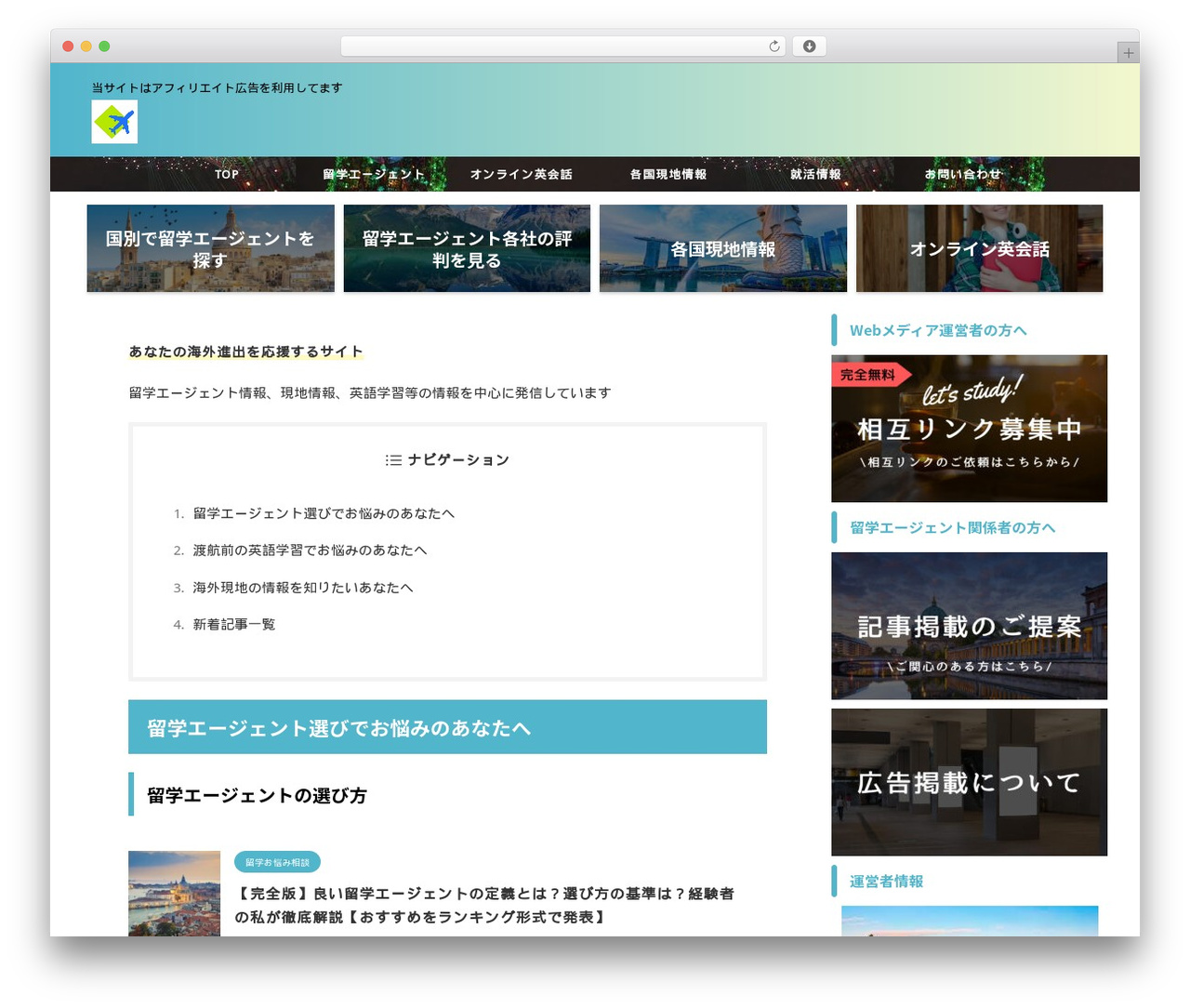Click the 留学エージェント関係者の方へ sidebar heading
This screenshot has width=1190, height=1008.
953,527
